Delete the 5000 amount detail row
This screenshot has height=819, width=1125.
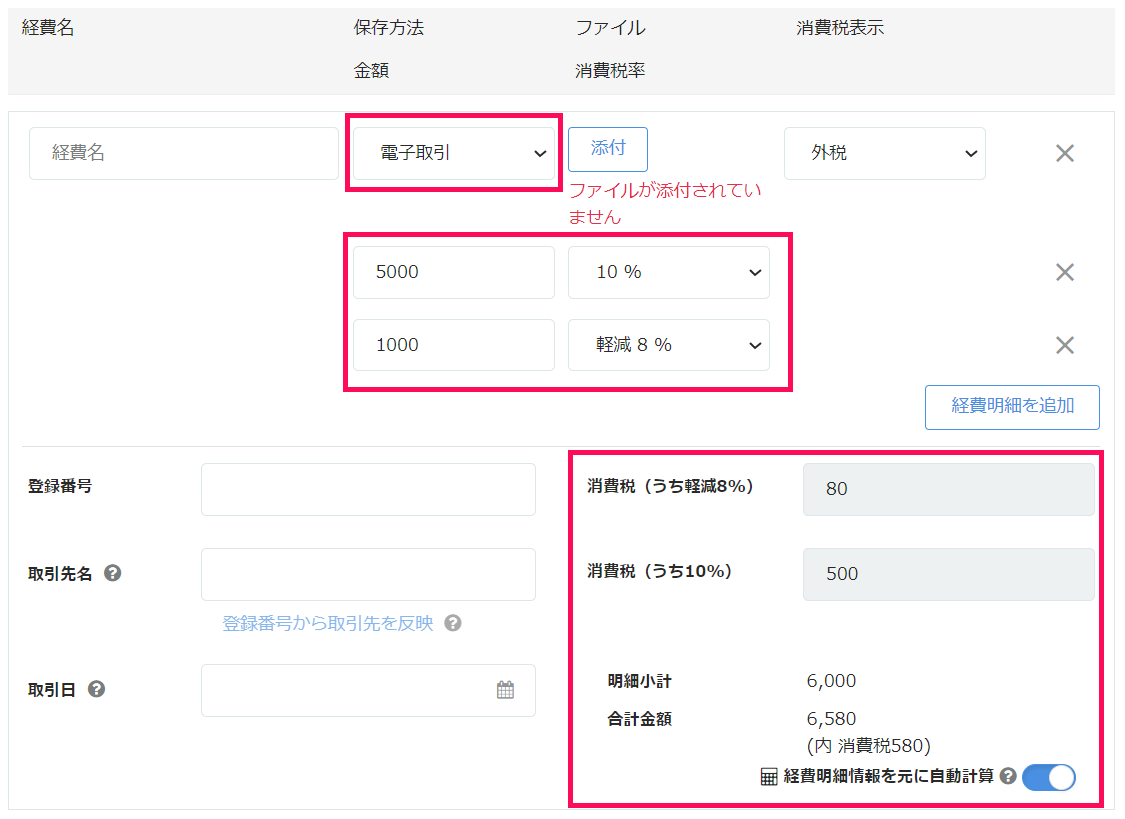1065,272
